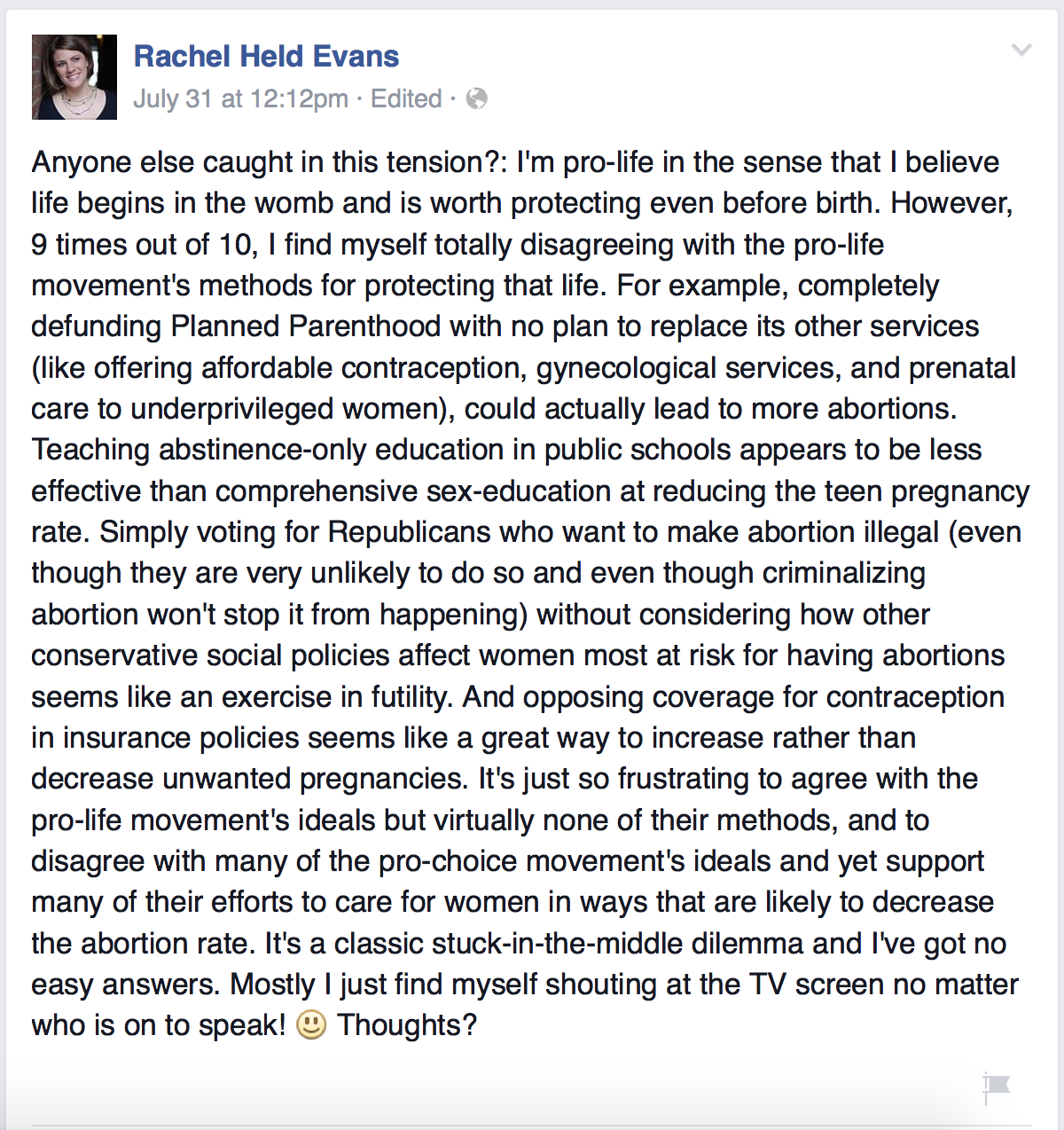
Task: Click the phrase "Planned Parenthood" in the post
Action: click(306, 326)
